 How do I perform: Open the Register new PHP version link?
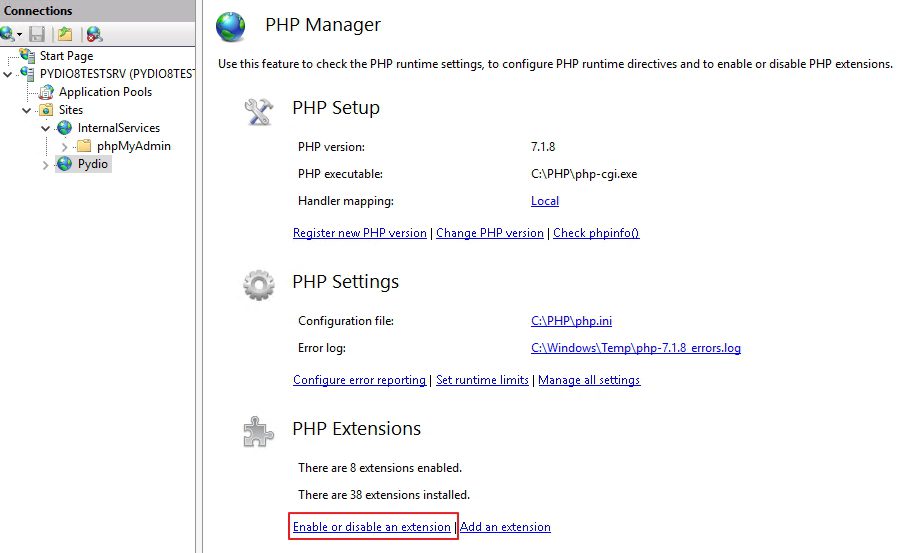point(359,233)
